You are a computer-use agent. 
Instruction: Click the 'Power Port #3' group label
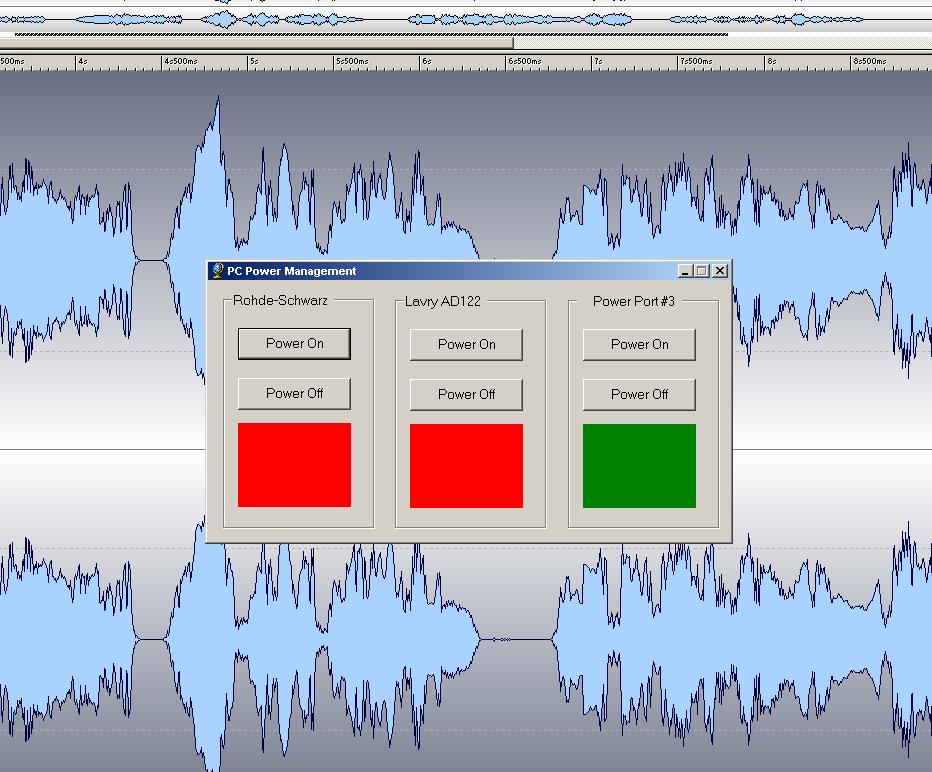634,301
